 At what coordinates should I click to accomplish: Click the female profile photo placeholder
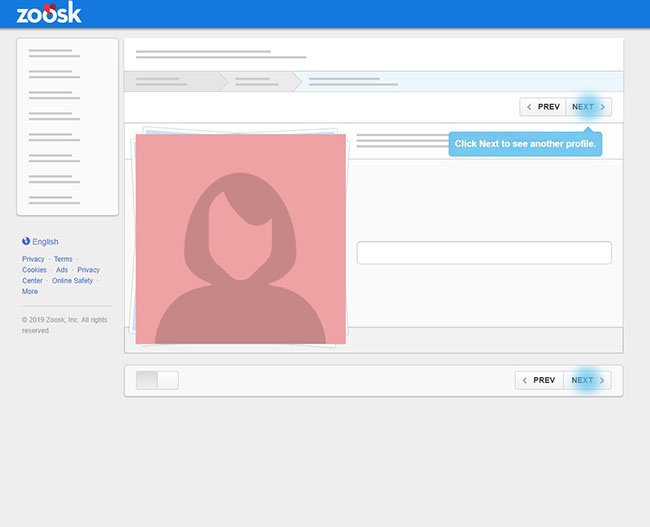coord(240,239)
